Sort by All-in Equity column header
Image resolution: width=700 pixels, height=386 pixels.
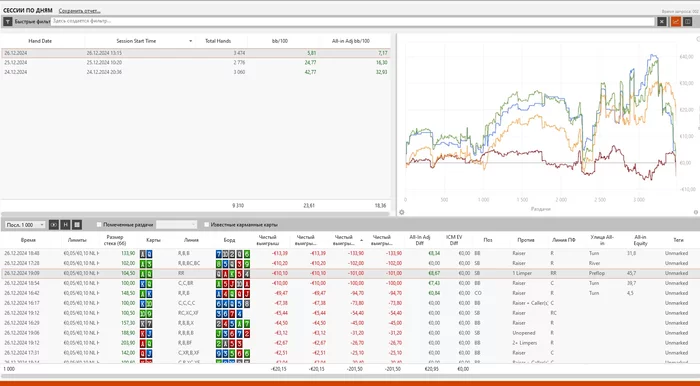coord(640,240)
